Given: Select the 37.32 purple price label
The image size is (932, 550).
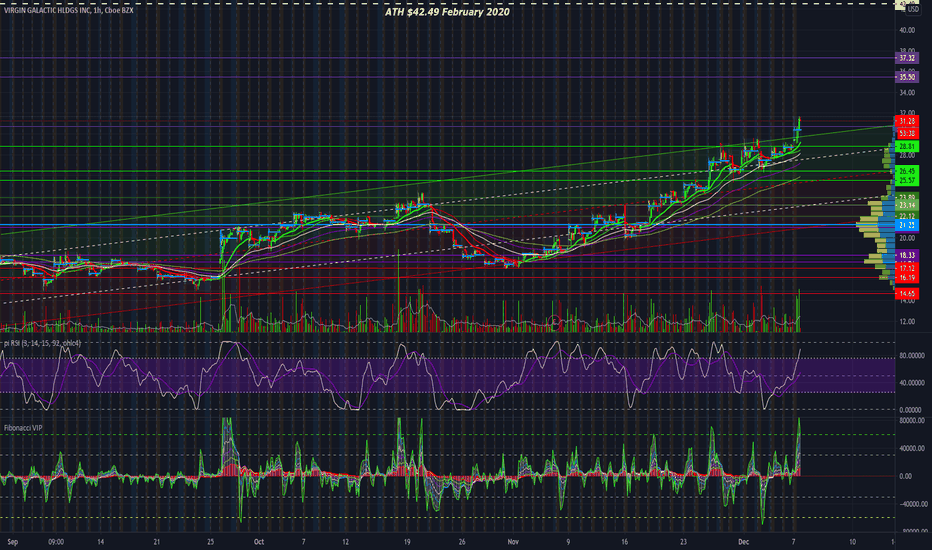Looking at the screenshot, I should tap(907, 58).
